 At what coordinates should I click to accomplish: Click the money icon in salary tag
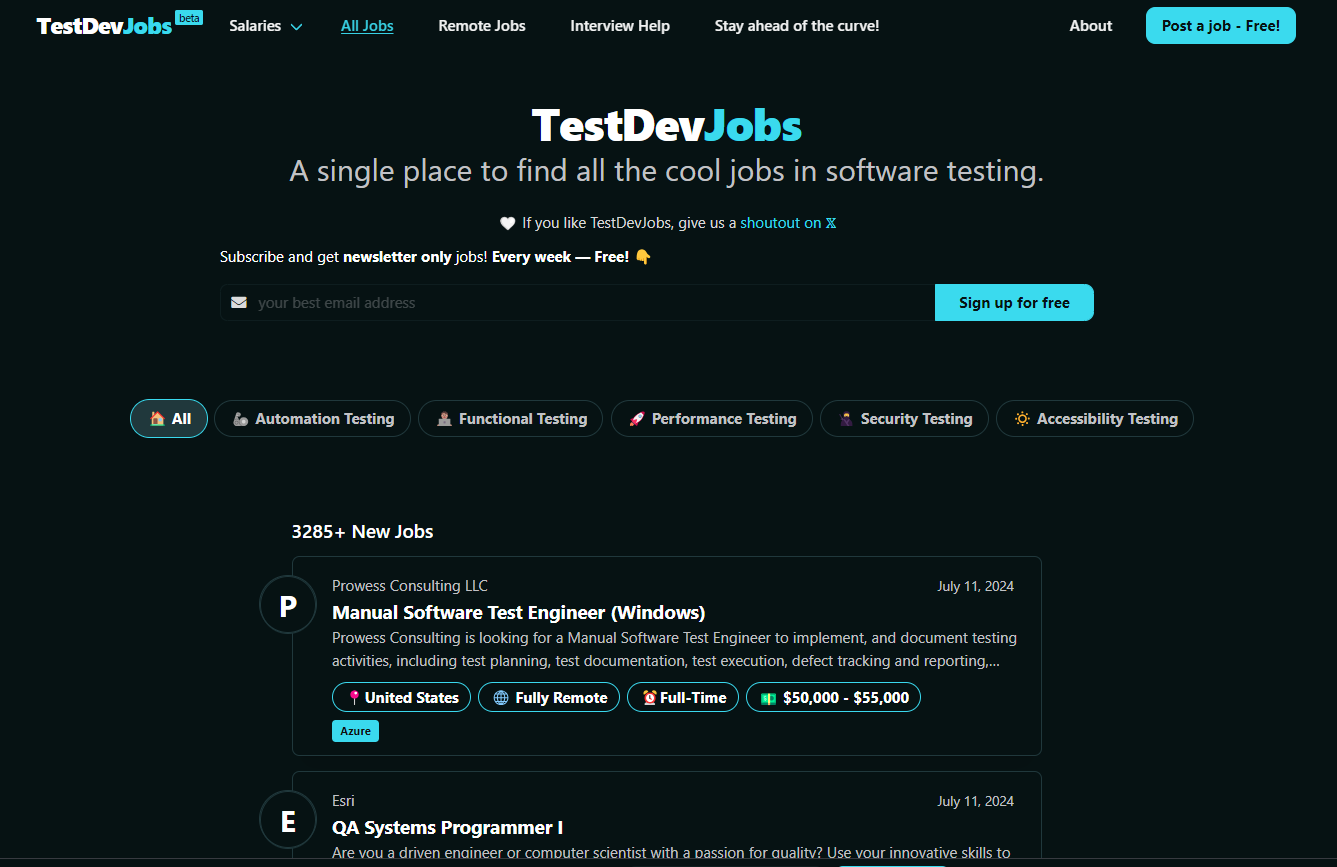coord(768,698)
